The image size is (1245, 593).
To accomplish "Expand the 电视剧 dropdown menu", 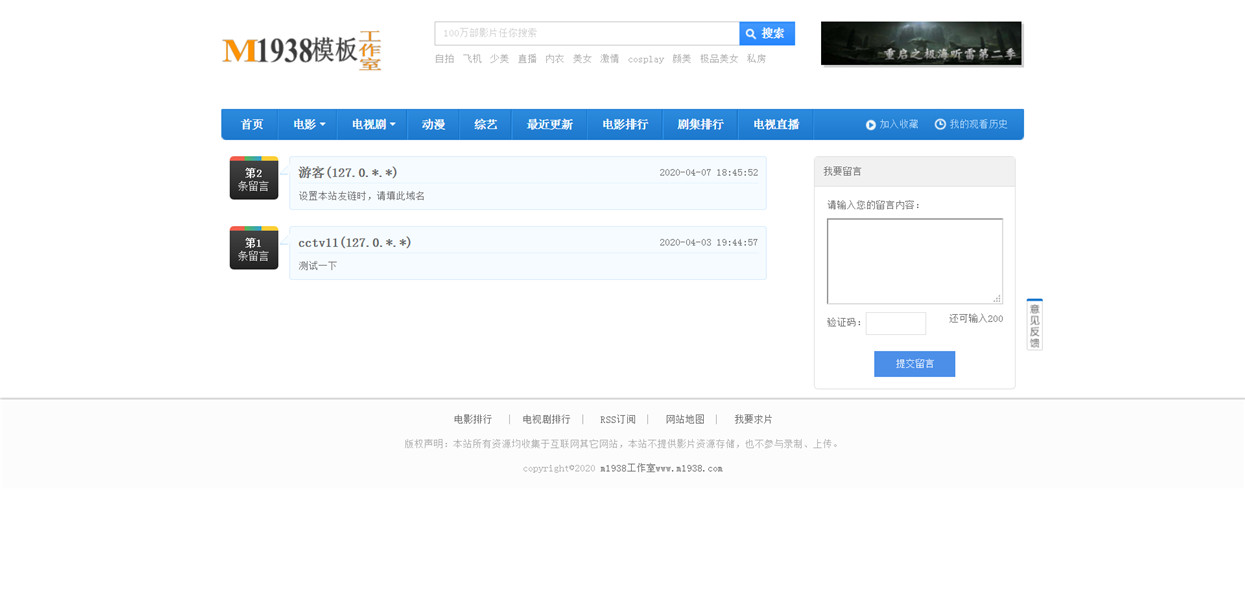I will coord(373,125).
